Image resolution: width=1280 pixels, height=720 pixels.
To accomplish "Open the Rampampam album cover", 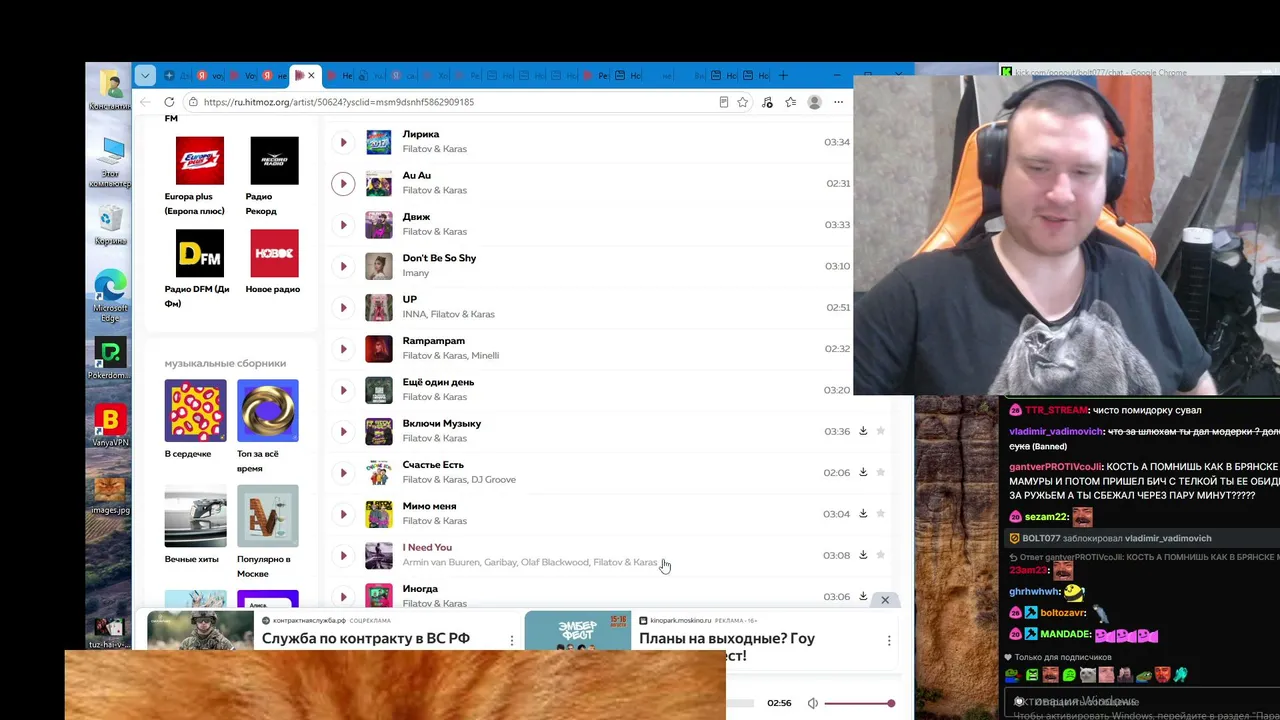I will pyautogui.click(x=379, y=349).
